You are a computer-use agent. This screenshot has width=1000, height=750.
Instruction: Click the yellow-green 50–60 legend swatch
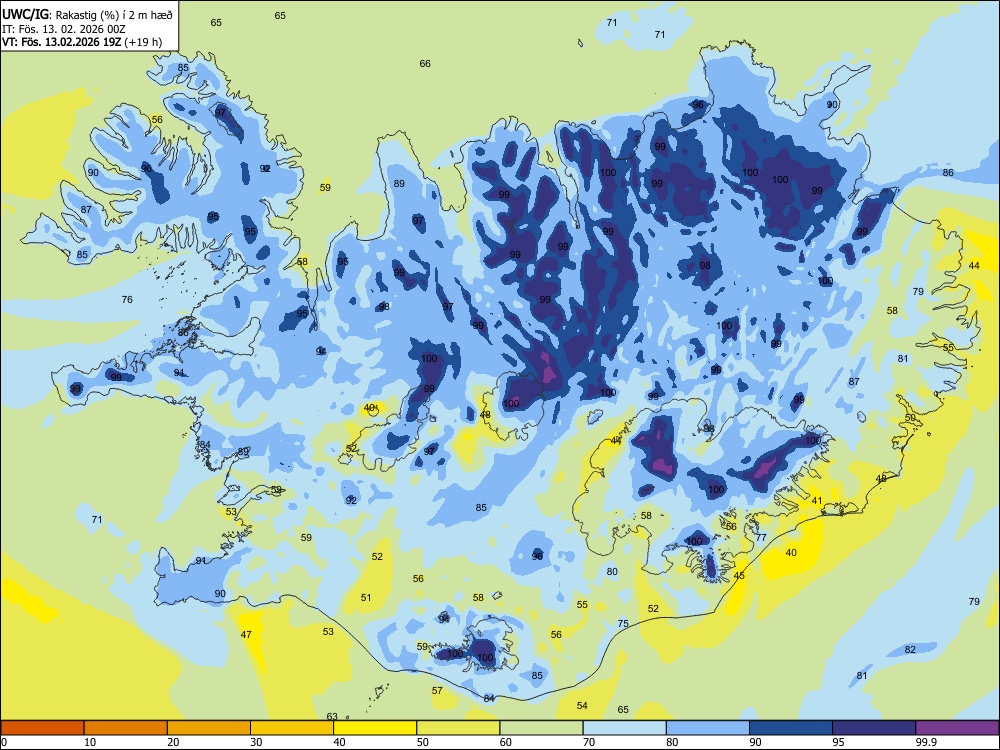point(458,728)
